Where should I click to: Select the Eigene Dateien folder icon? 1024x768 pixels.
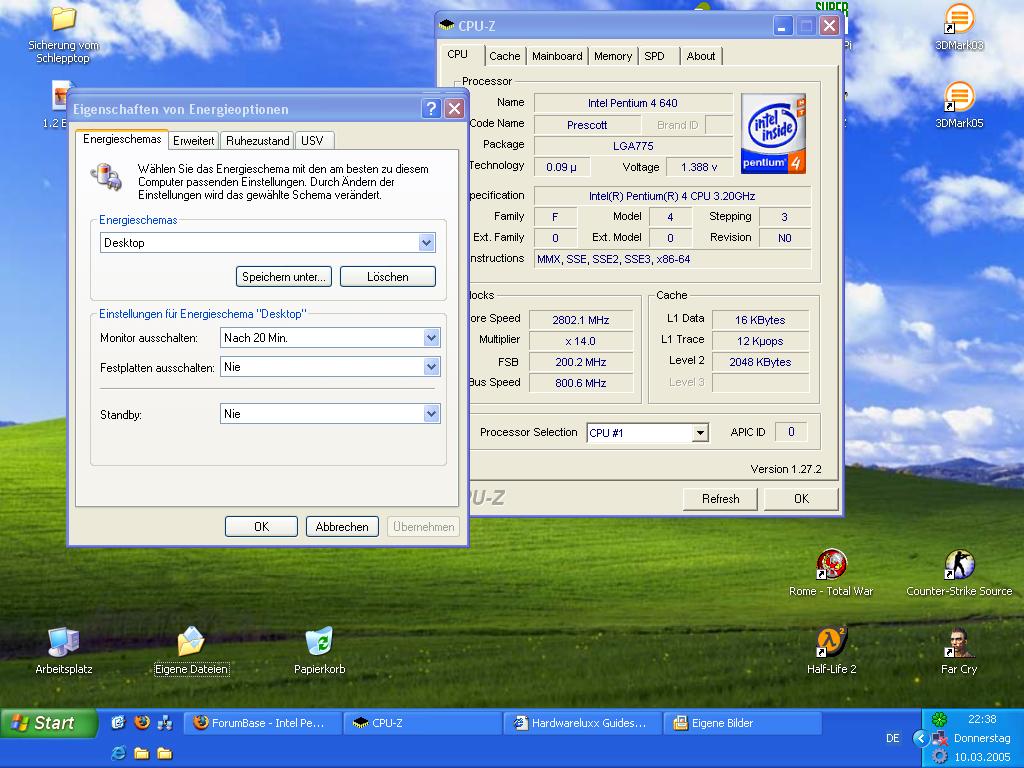tap(191, 651)
